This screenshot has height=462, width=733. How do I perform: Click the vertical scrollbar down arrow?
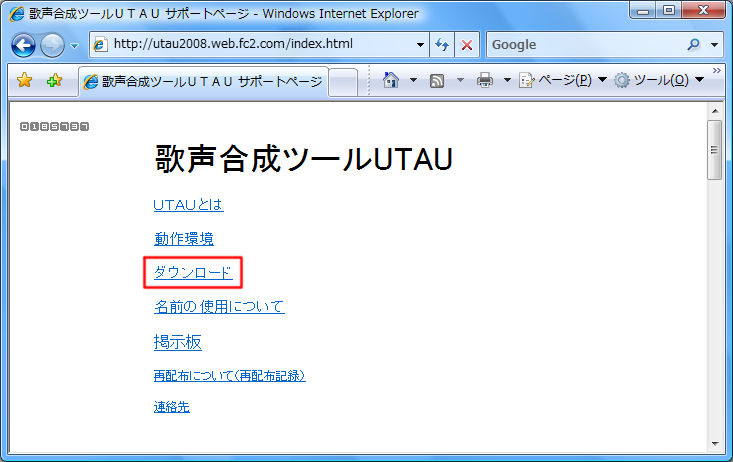(714, 443)
